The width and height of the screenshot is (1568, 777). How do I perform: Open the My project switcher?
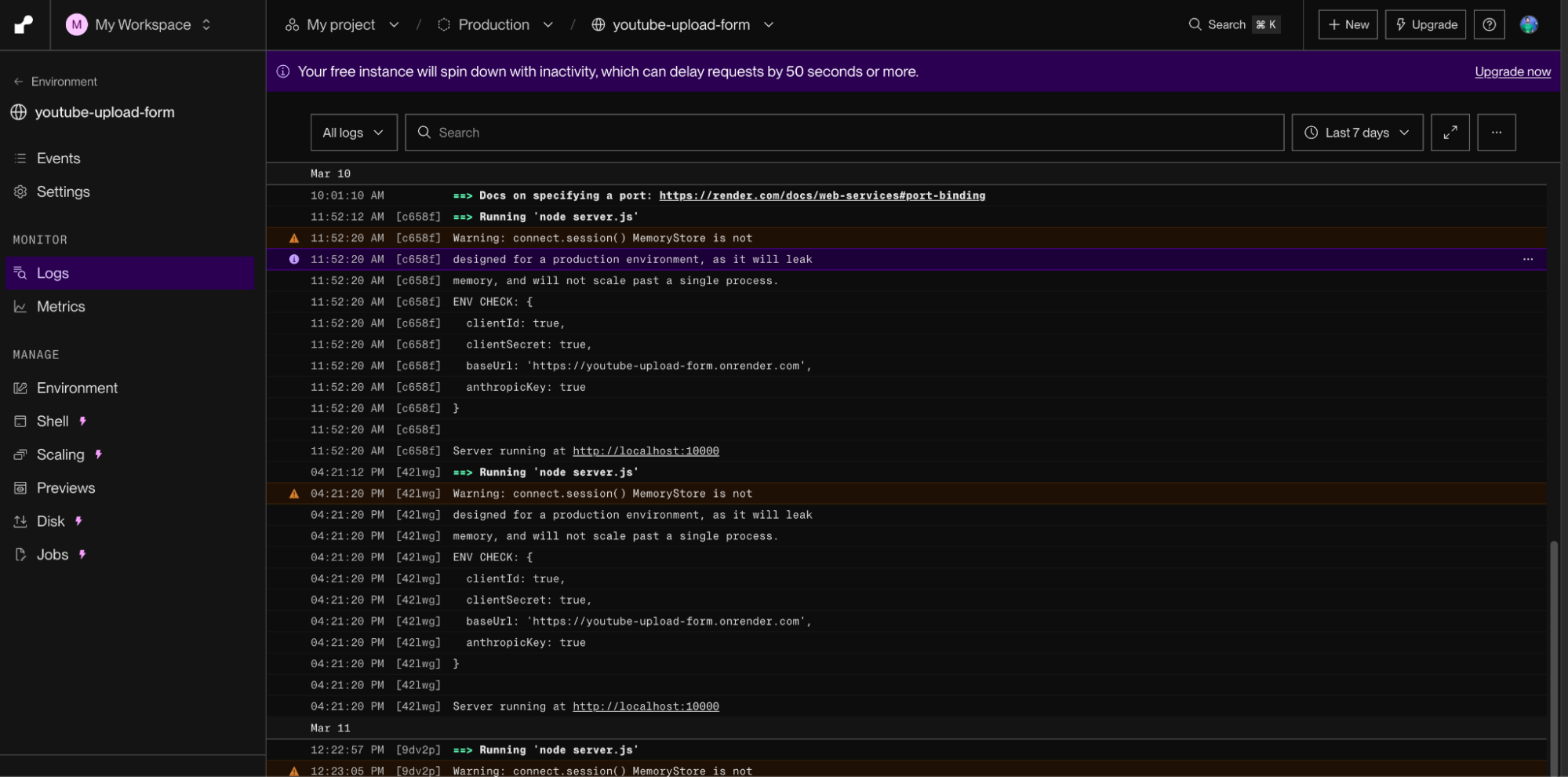[x=342, y=24]
